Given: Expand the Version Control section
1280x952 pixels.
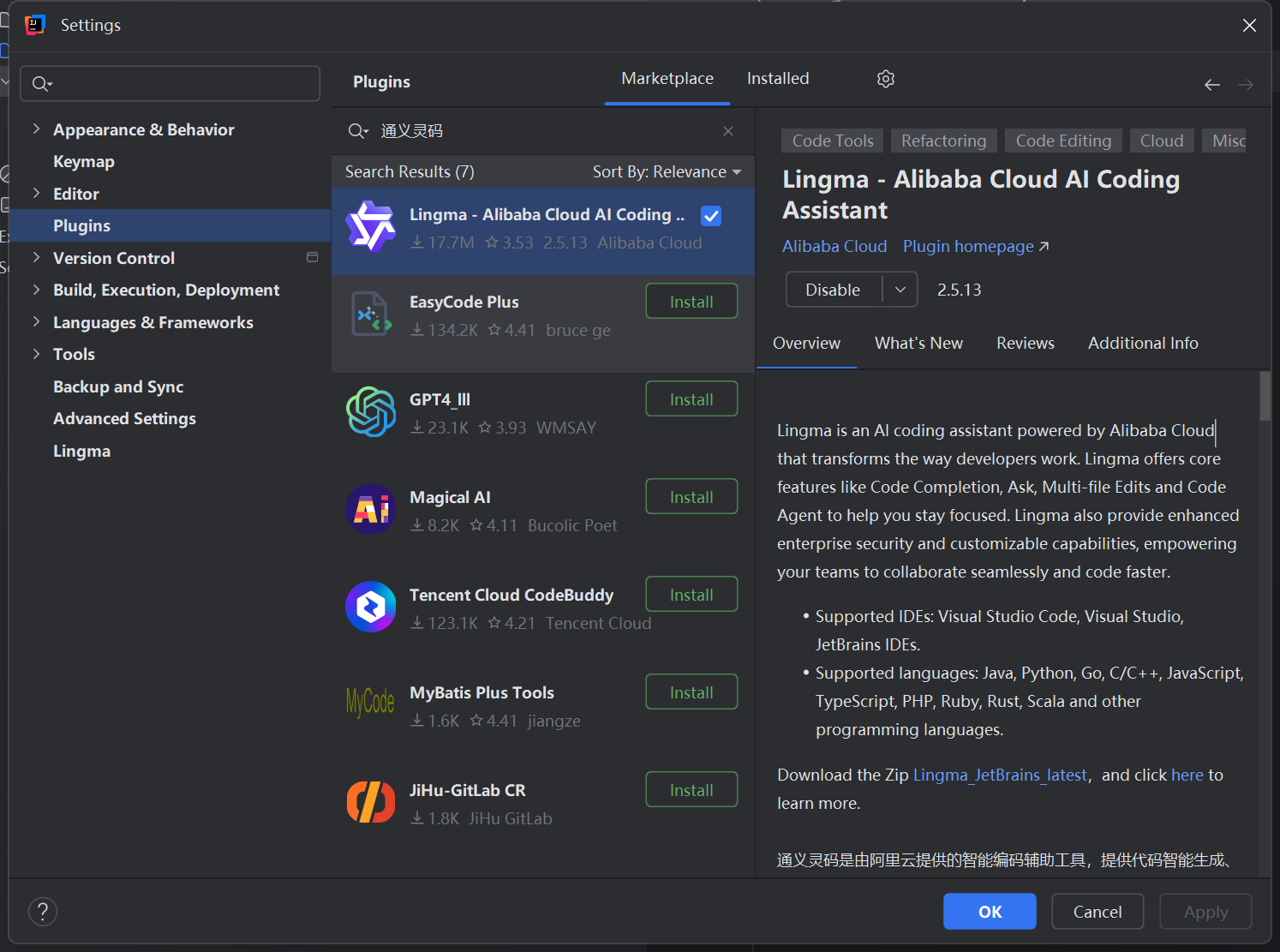Looking at the screenshot, I should 36,257.
